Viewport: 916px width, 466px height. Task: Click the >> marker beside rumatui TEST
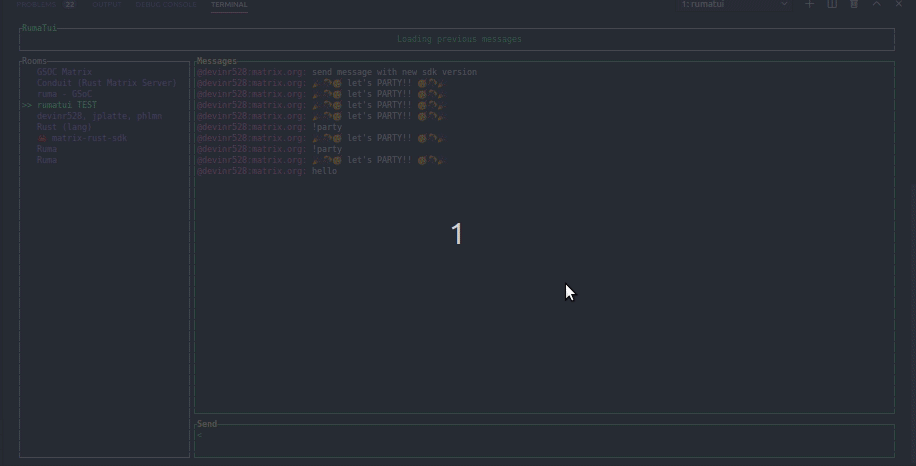click(x=27, y=105)
